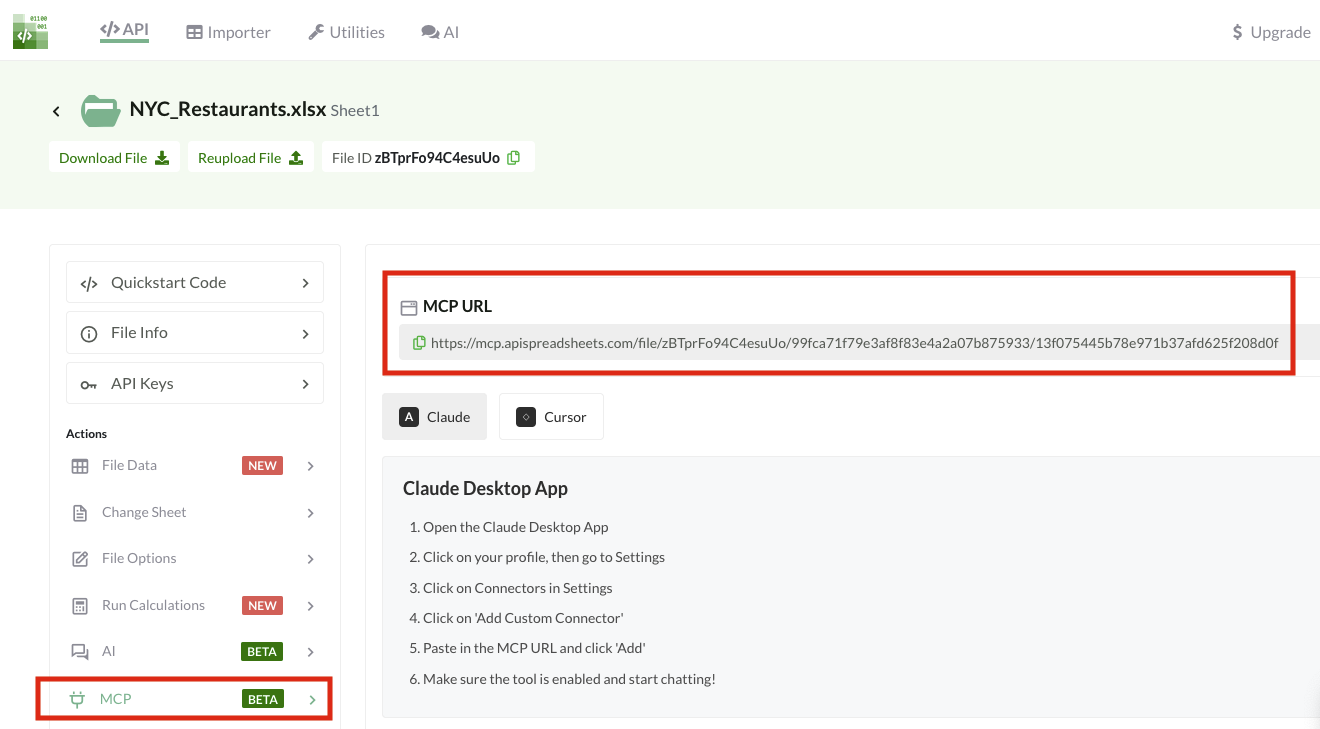Select the Claude tab

point(434,416)
